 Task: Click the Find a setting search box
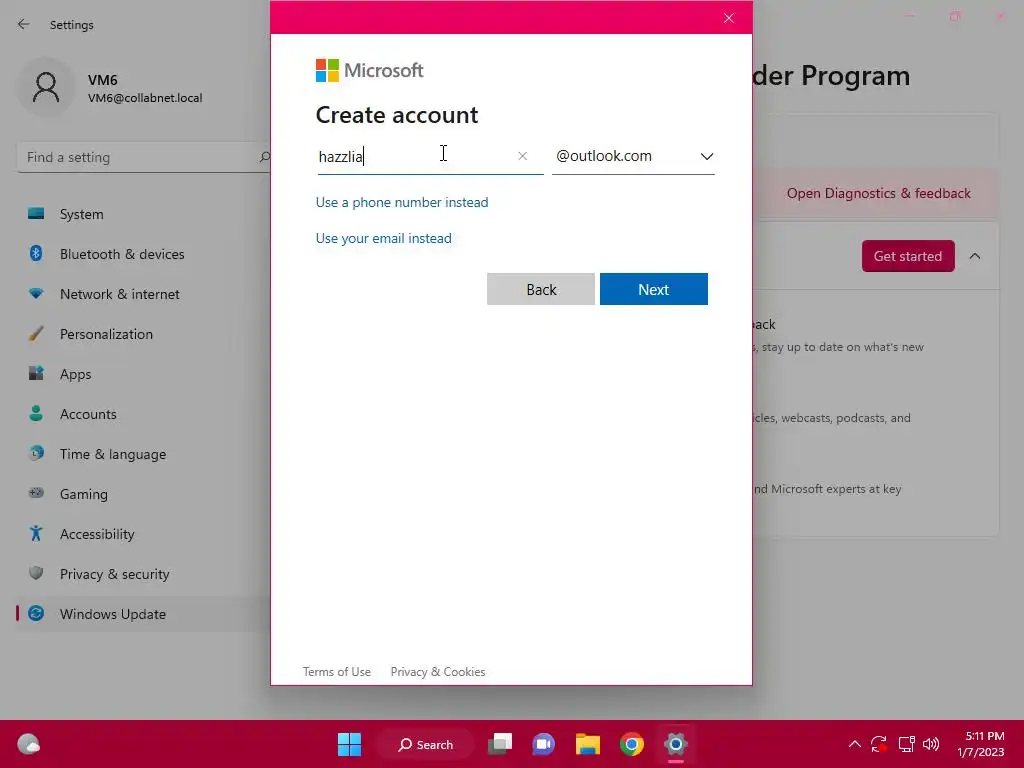pyautogui.click(x=144, y=157)
